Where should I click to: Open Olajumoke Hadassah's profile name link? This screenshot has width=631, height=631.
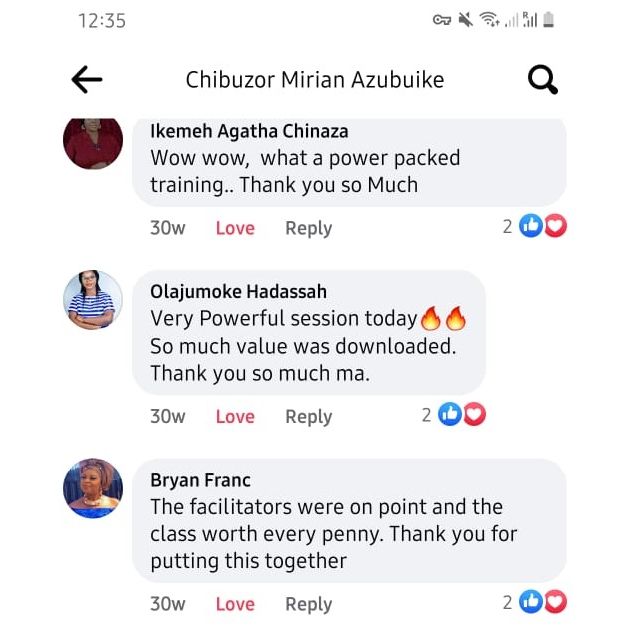tap(238, 292)
